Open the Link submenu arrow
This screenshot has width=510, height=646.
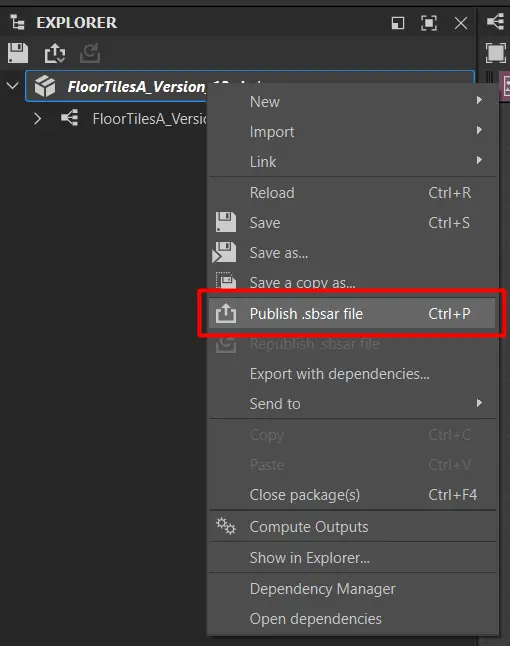tap(479, 160)
